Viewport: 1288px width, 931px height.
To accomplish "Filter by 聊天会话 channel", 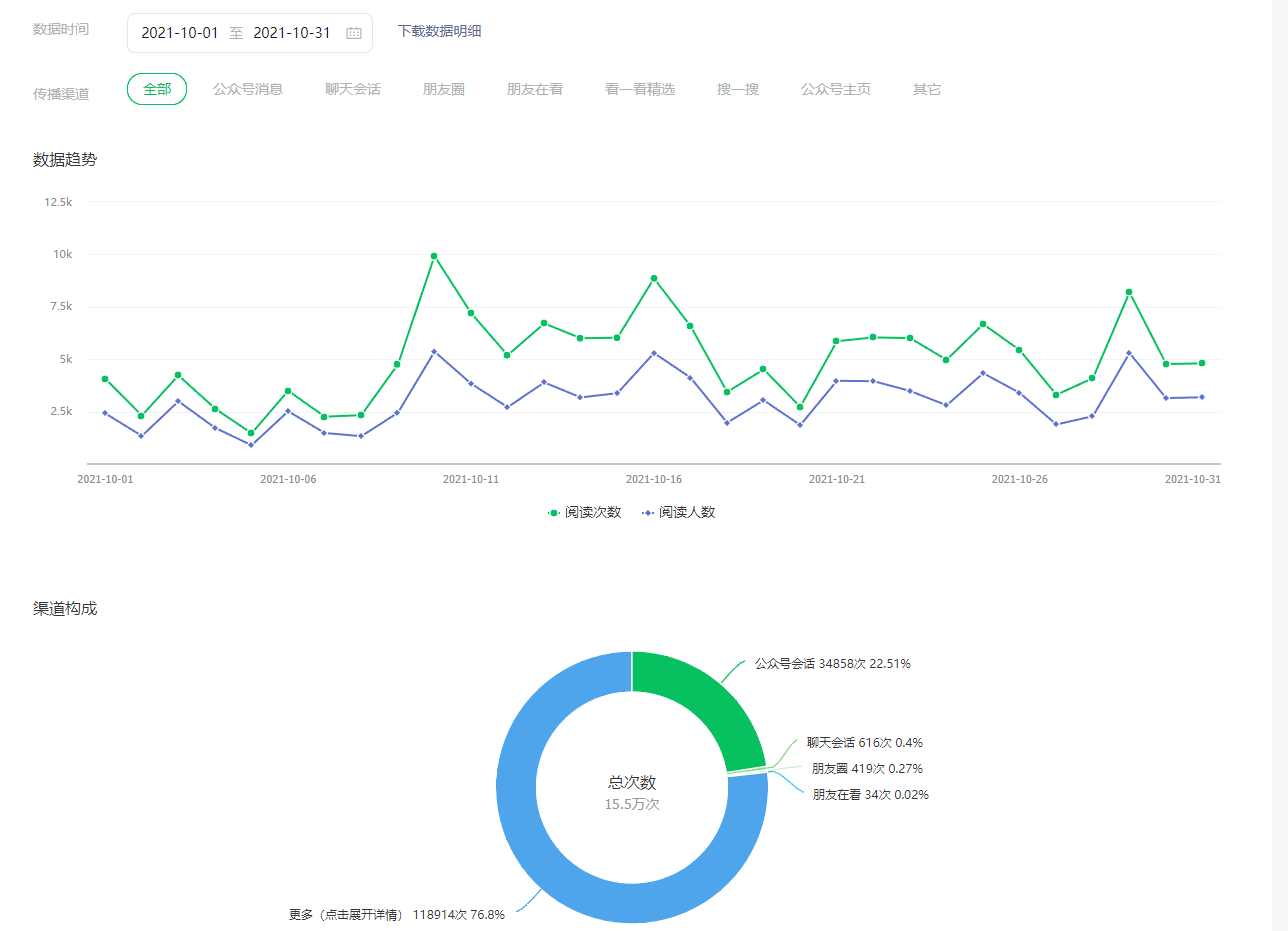I will (x=353, y=89).
